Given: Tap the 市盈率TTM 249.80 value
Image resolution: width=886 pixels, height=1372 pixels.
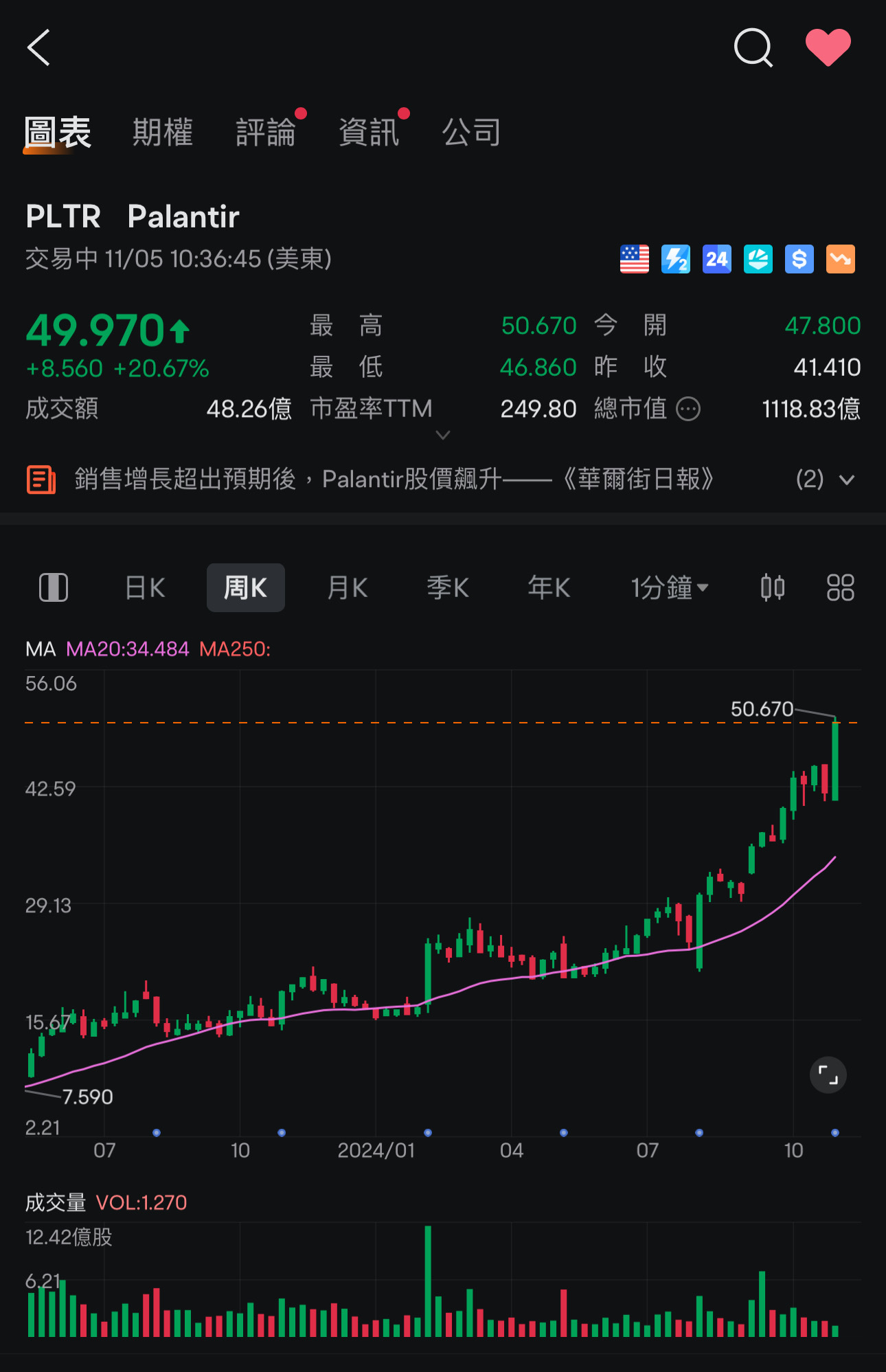Looking at the screenshot, I should point(538,409).
